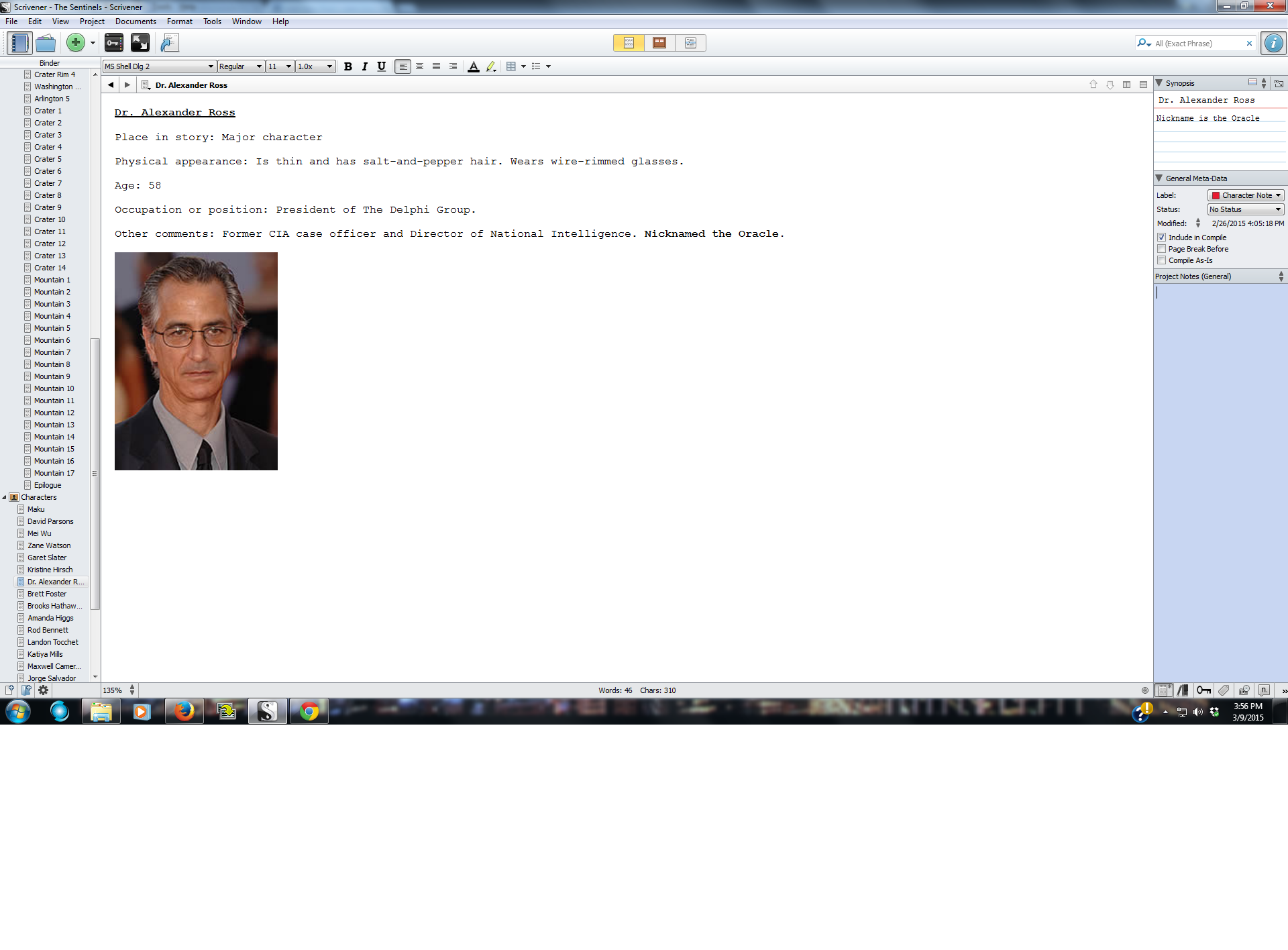The image size is (1288, 950).
Task: Open the Status No Status dropdown
Action: click(x=1246, y=209)
